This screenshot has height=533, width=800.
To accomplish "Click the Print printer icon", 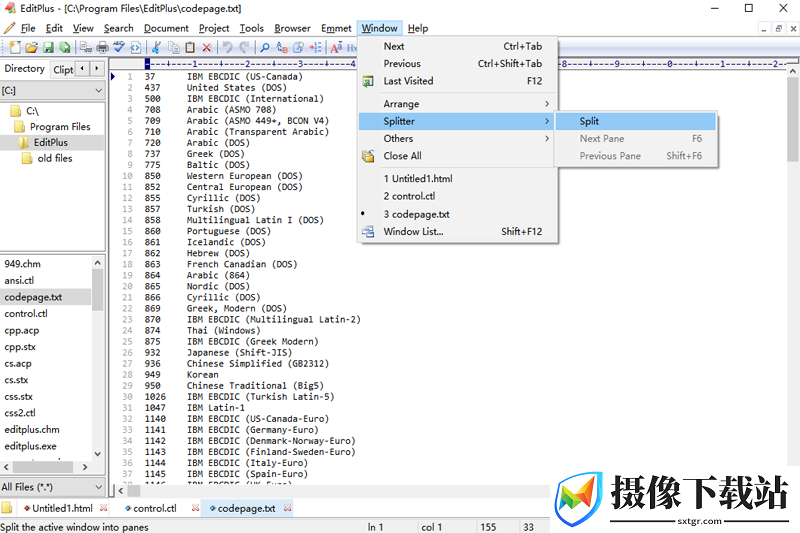I will 103,47.
